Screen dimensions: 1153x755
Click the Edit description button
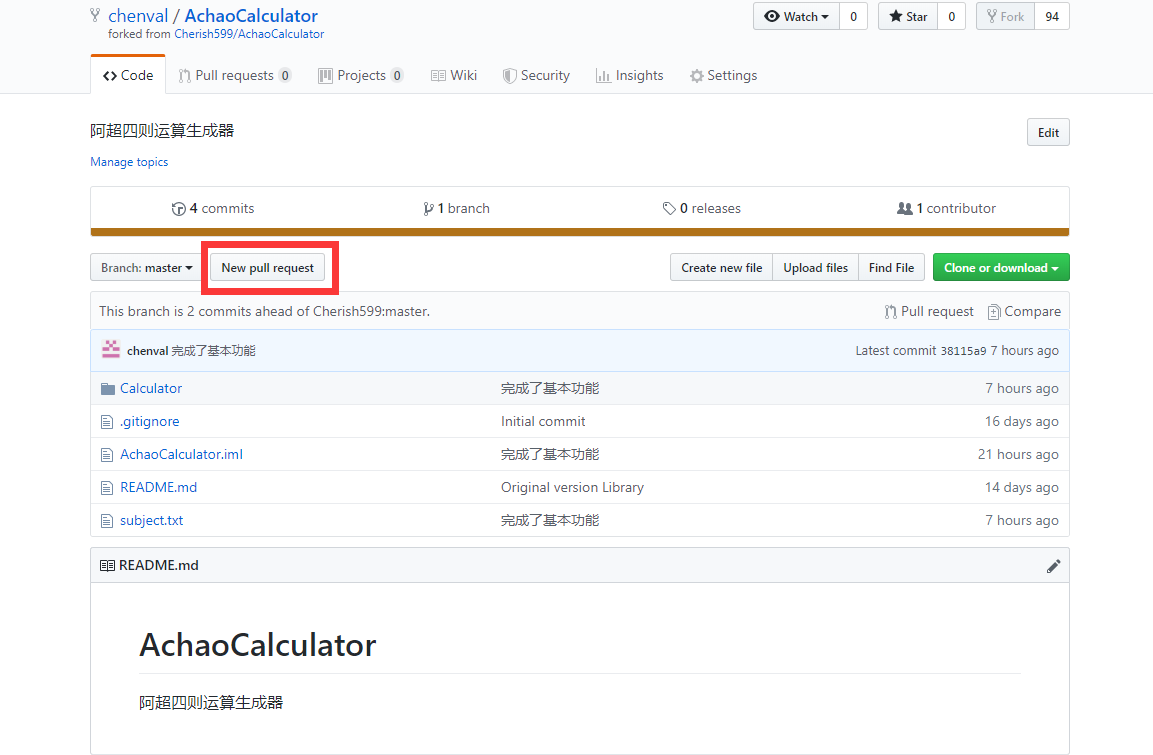[1048, 132]
